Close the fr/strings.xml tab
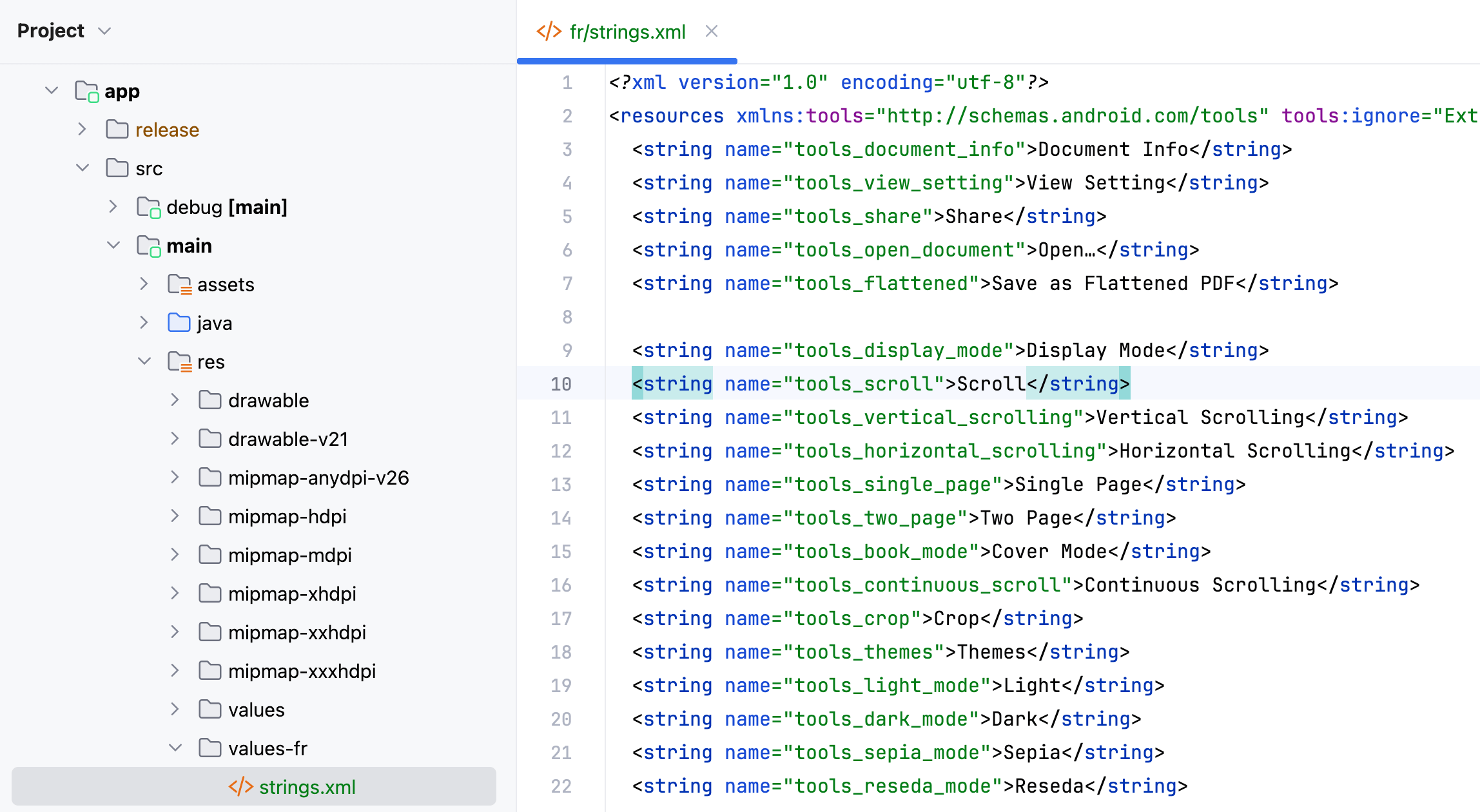Image resolution: width=1480 pixels, height=812 pixels. pyautogui.click(x=712, y=31)
